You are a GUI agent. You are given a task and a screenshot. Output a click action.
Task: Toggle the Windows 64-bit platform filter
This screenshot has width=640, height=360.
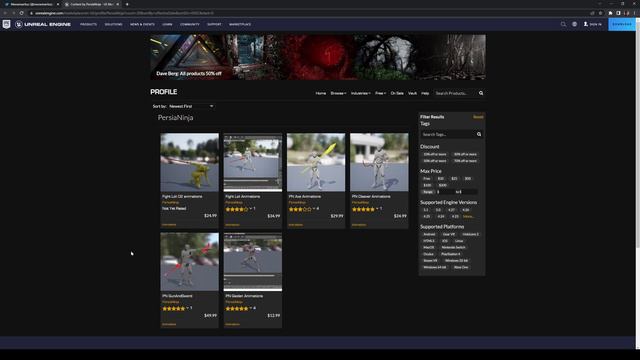[435, 267]
